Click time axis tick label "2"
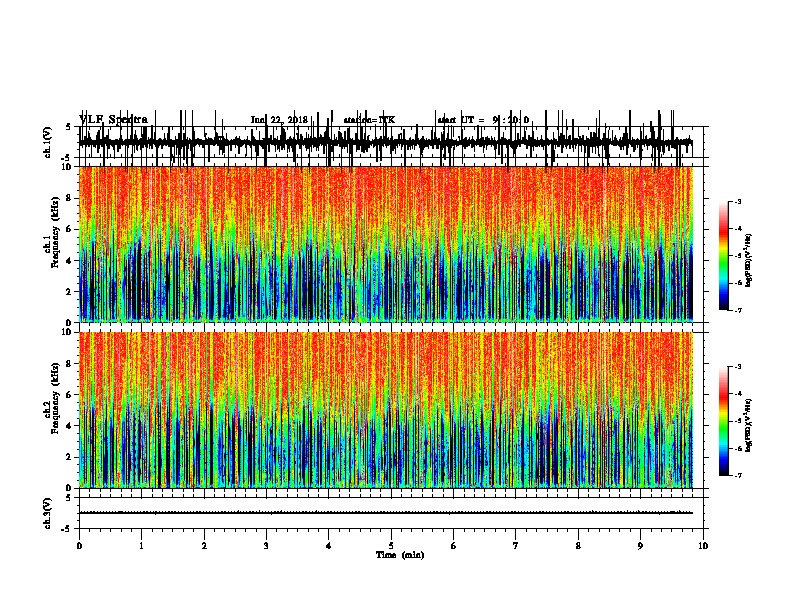 click(x=204, y=546)
